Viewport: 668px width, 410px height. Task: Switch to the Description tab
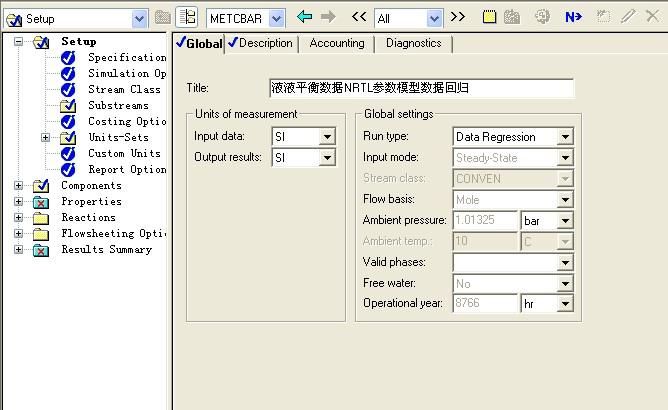261,43
